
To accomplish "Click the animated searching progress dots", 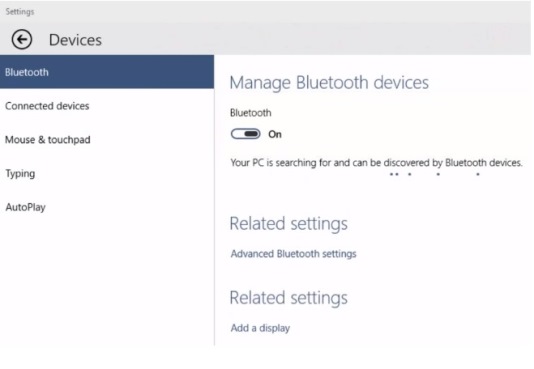I will 435,174.
